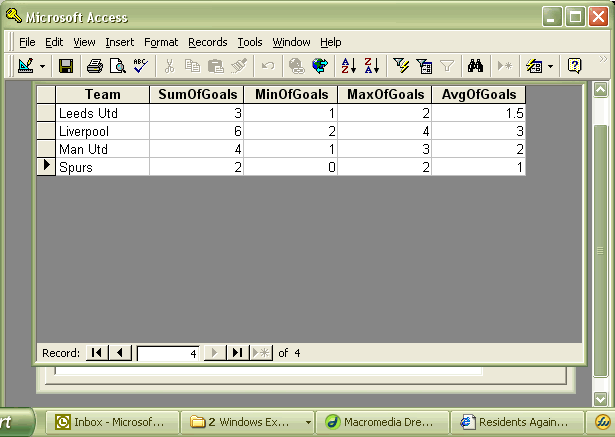Click the vertical scrollbar thumb
Screen dimensions: 615x437
(x=600, y=250)
